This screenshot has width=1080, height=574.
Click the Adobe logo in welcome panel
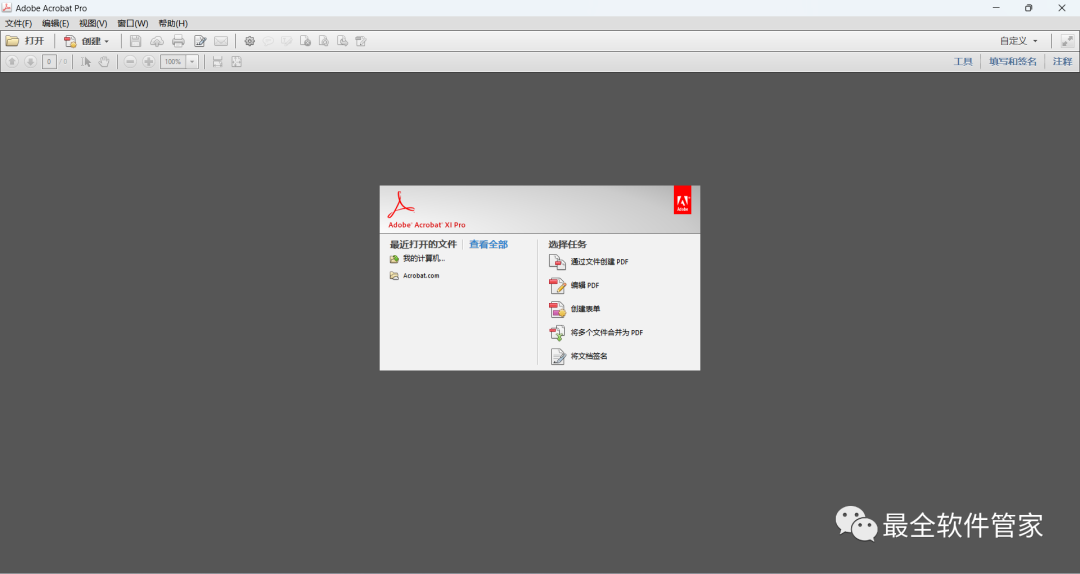pos(682,200)
